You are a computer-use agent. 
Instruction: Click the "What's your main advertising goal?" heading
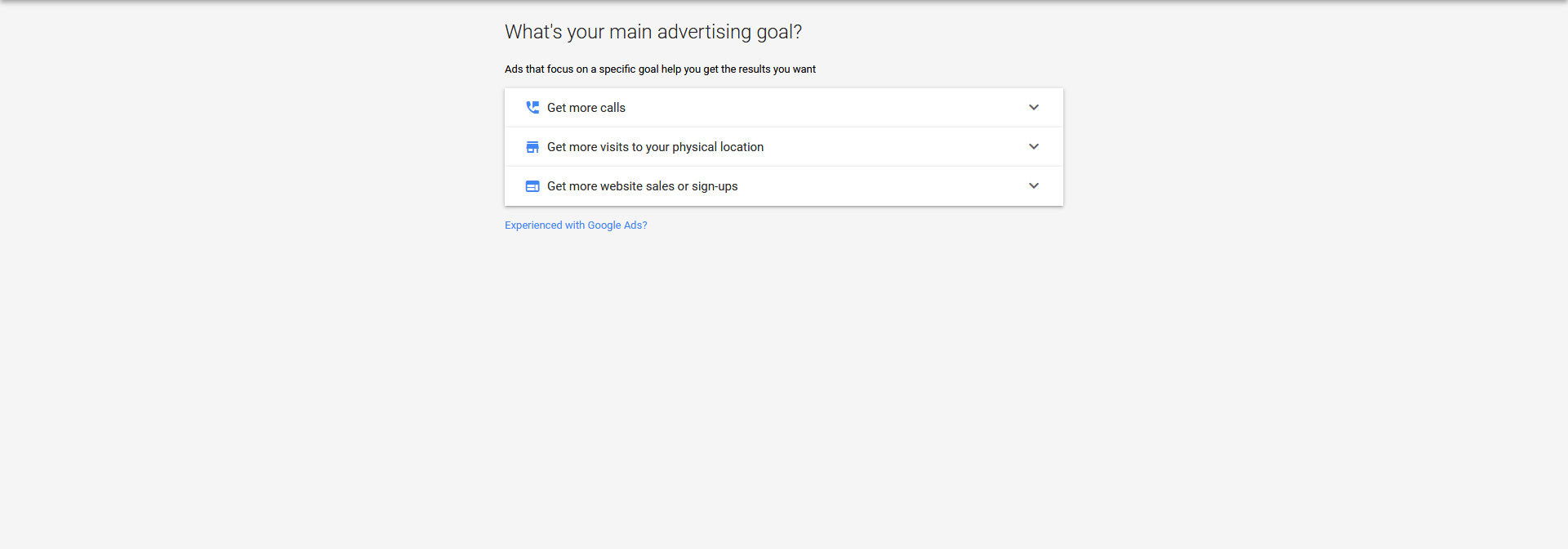[x=653, y=32]
